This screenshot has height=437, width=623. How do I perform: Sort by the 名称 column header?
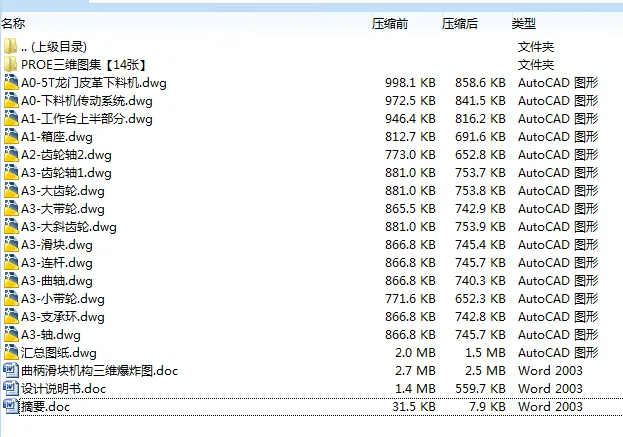[13, 23]
